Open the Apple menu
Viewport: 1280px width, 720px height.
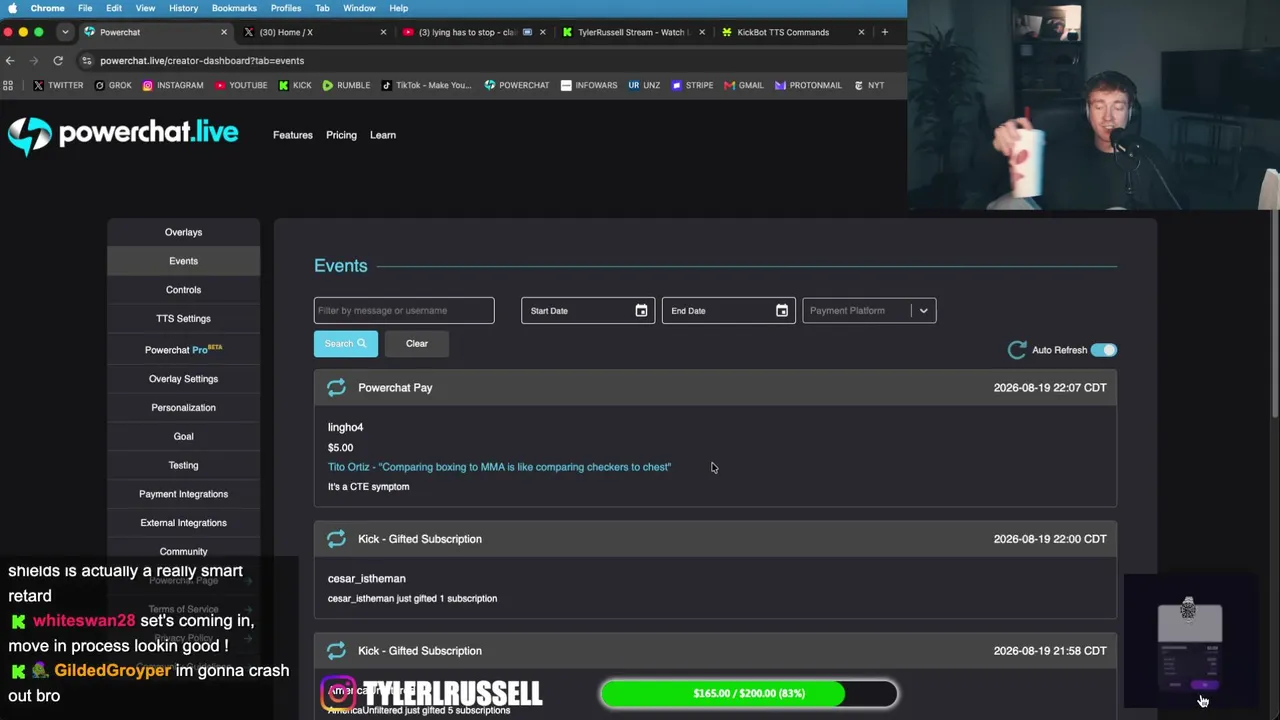(x=12, y=8)
